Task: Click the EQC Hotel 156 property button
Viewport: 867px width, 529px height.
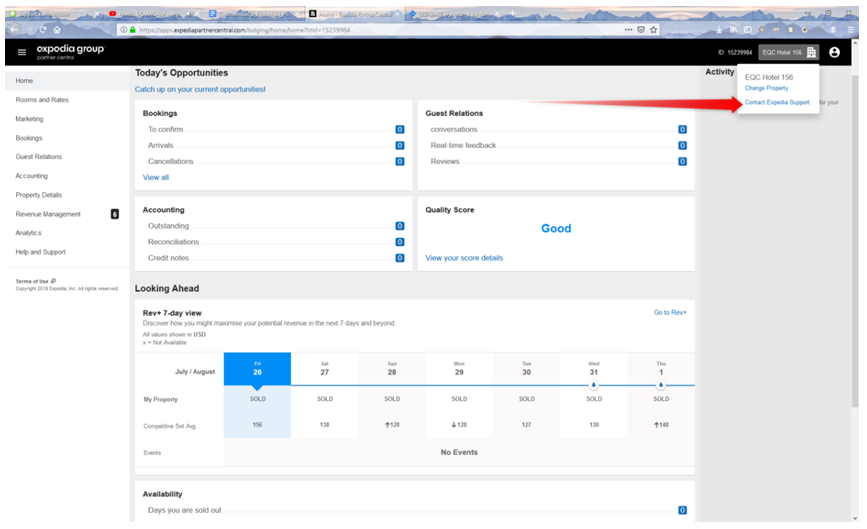Action: coord(788,52)
